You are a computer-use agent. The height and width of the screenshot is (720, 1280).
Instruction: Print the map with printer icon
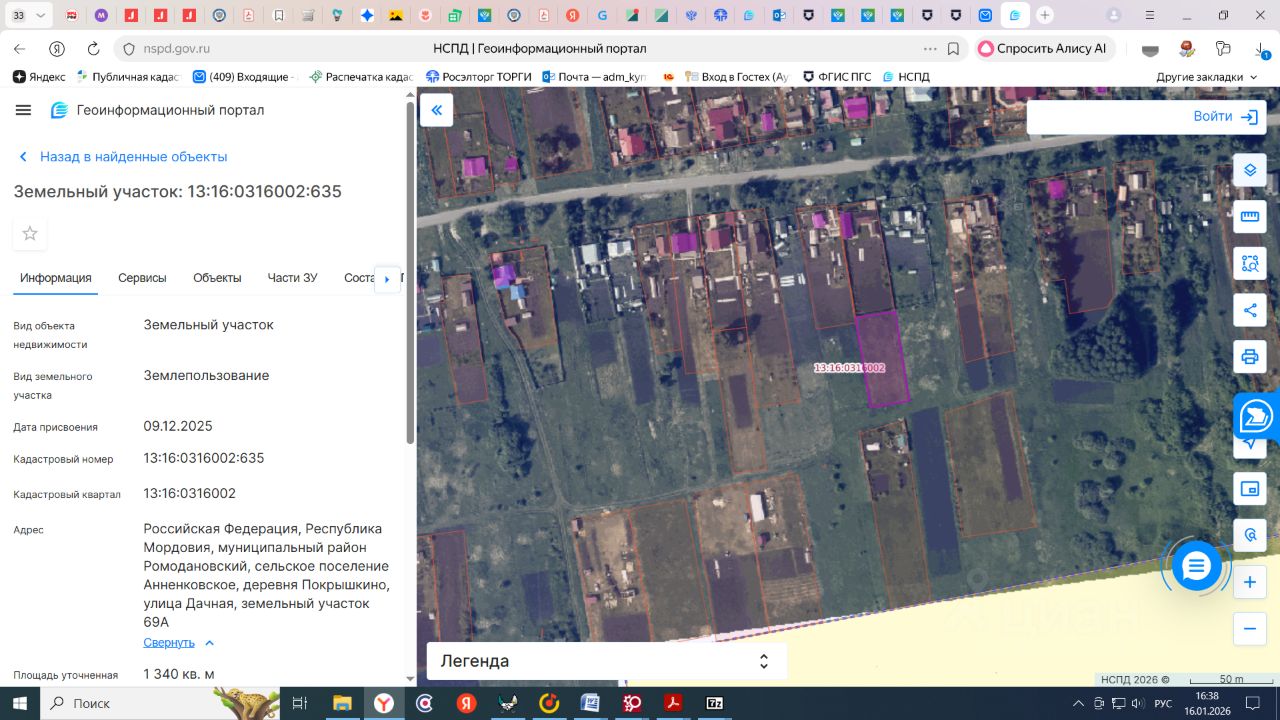tap(1249, 357)
